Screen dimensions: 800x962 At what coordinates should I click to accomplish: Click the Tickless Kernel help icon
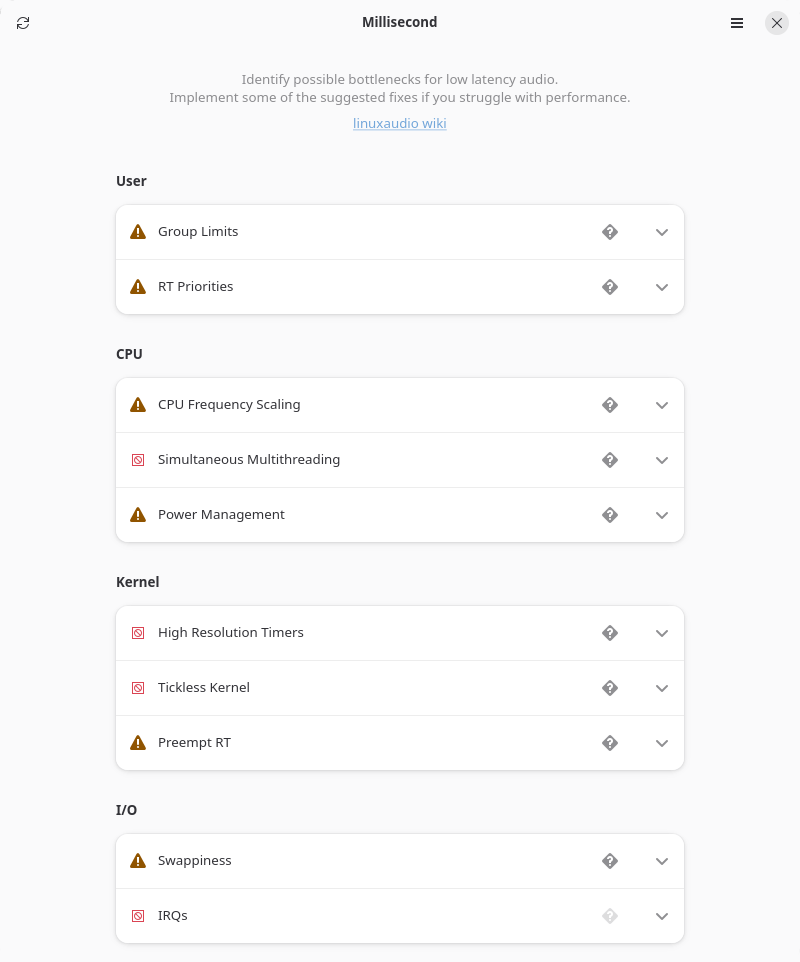610,688
